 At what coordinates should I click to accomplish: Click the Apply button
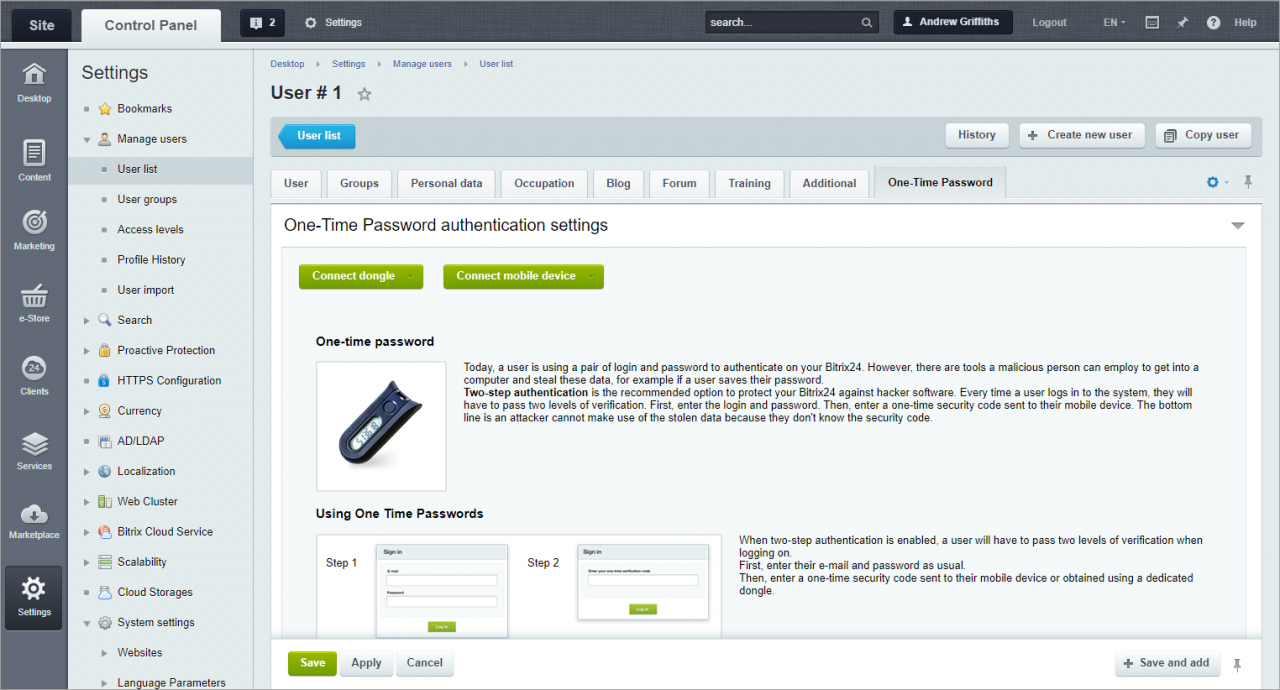click(x=366, y=663)
